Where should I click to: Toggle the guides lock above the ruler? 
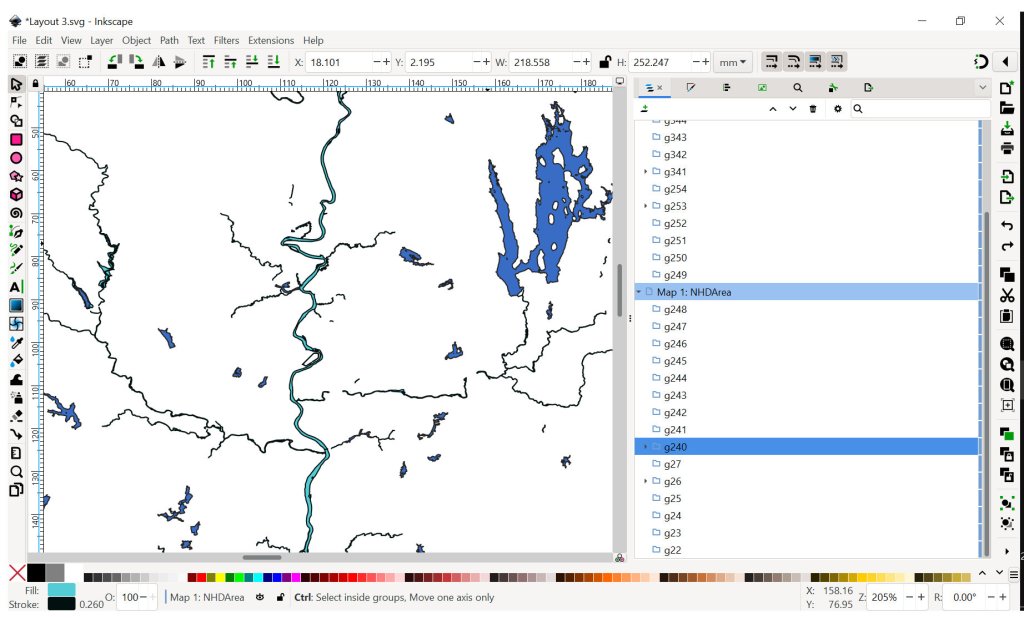(36, 83)
